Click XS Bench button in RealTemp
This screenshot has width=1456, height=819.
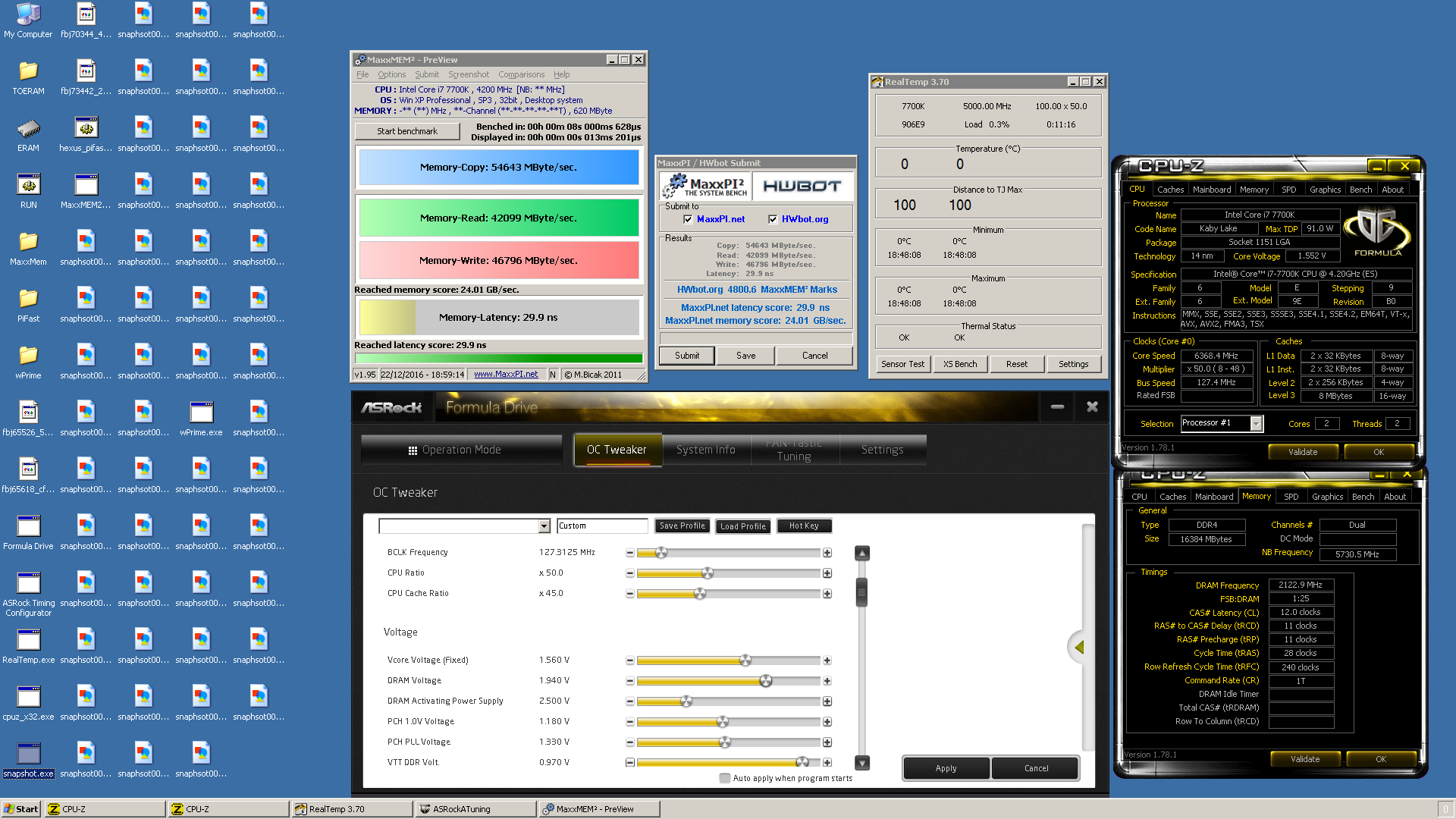959,364
